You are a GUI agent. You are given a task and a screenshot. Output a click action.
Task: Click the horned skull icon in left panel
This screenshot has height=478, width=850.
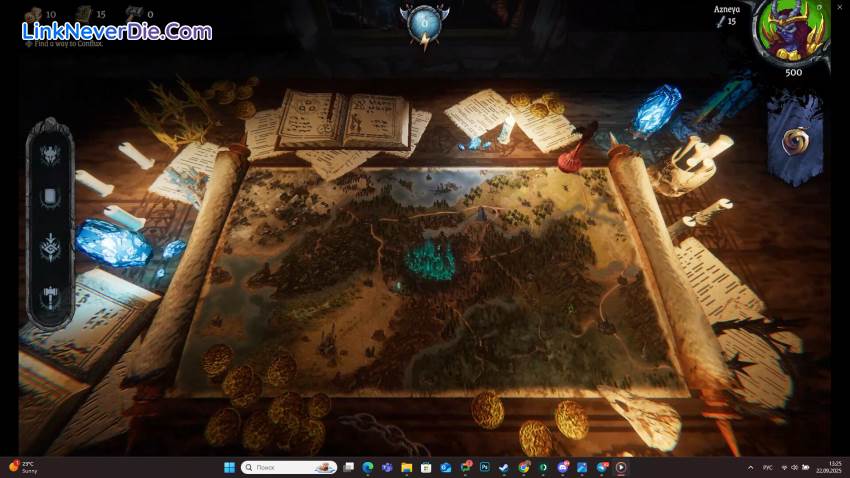click(50, 154)
